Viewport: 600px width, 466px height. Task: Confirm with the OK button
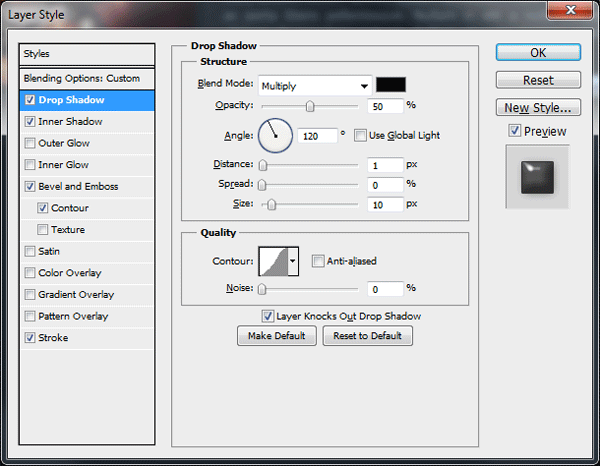pyautogui.click(x=538, y=52)
